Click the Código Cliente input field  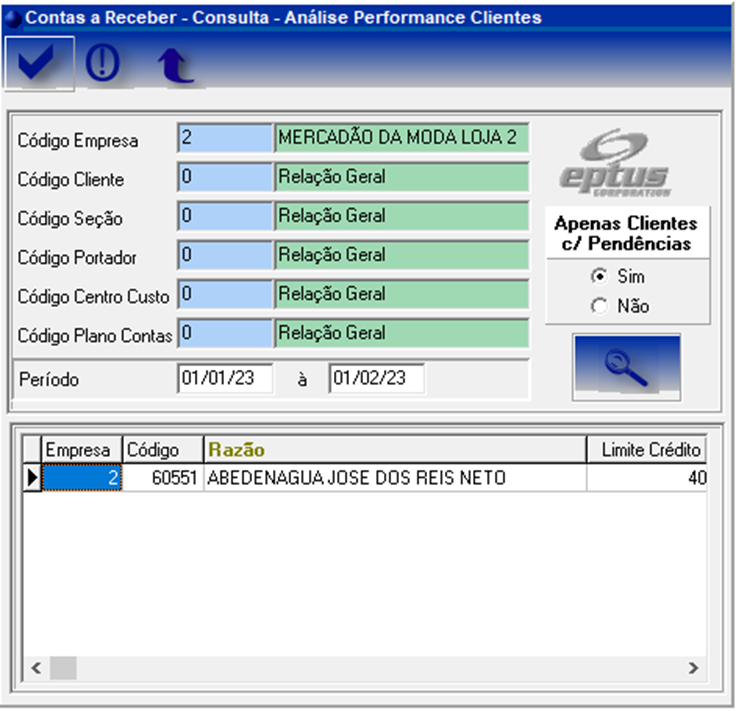tap(224, 178)
